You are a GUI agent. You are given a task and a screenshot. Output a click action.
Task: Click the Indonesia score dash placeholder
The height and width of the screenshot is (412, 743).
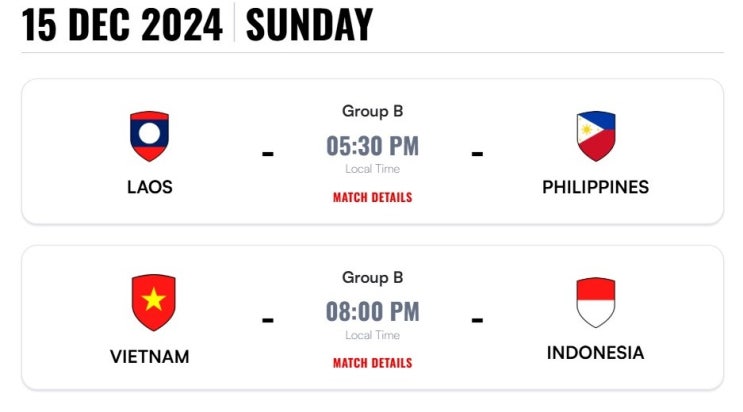coord(477,320)
